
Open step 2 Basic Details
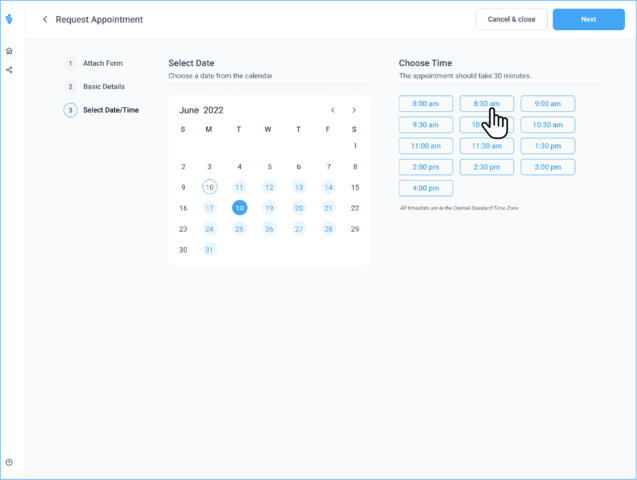pyautogui.click(x=103, y=87)
